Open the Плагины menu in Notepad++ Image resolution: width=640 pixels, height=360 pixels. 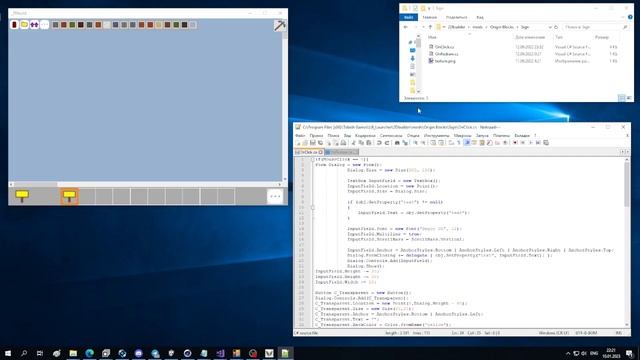tap(501, 136)
